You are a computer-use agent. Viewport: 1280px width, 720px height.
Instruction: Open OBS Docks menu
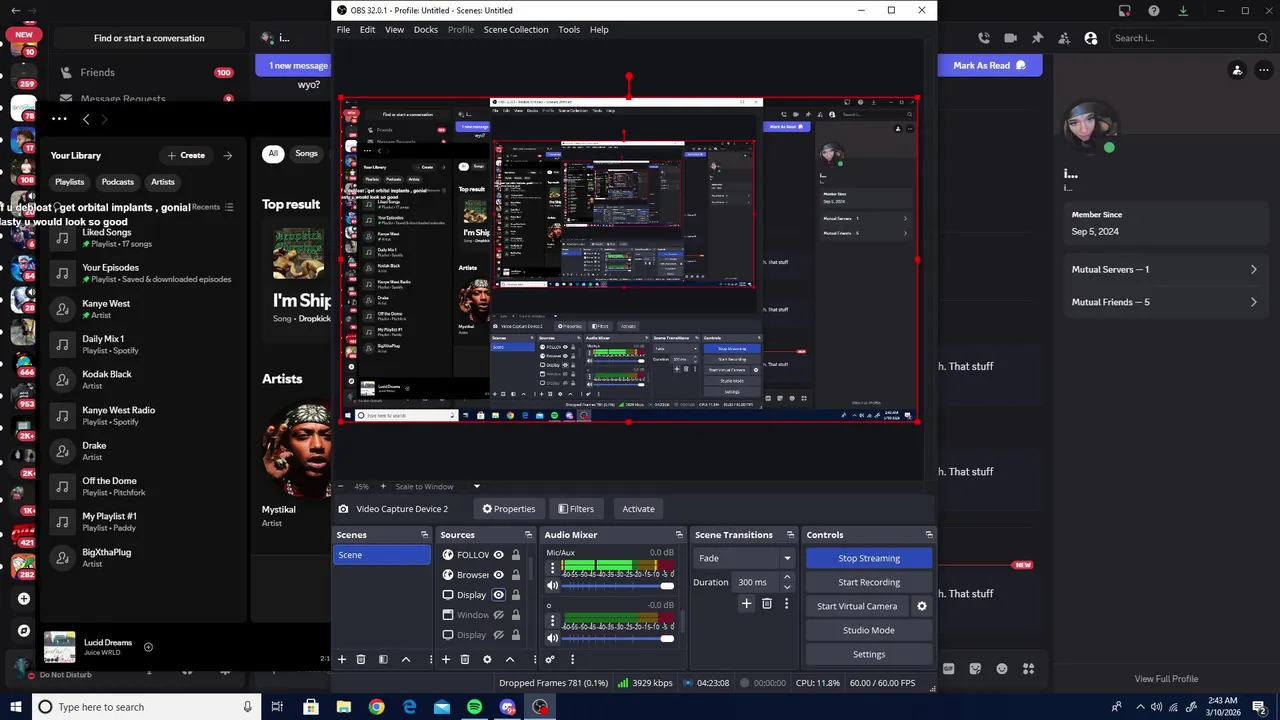(426, 30)
